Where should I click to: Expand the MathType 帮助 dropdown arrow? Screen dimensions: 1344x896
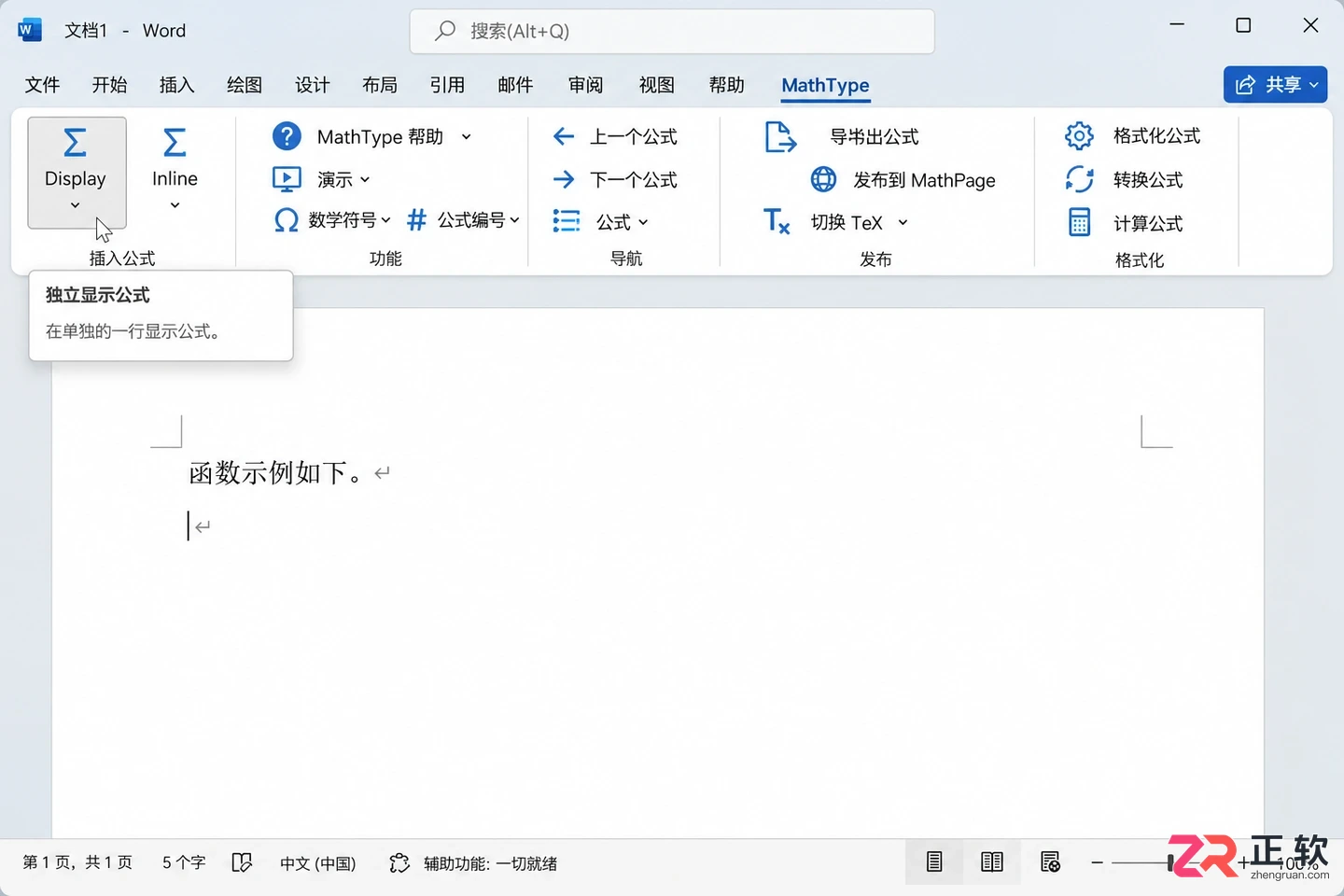coord(466,137)
